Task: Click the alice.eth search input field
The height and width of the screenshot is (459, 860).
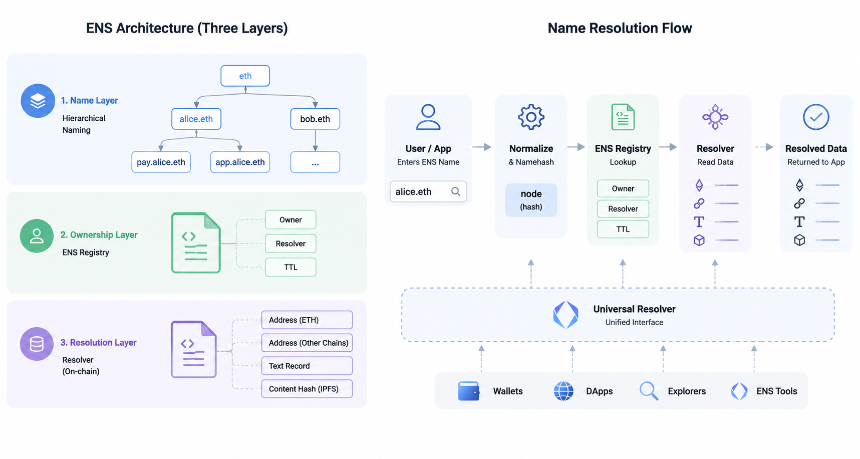Action: [428, 191]
